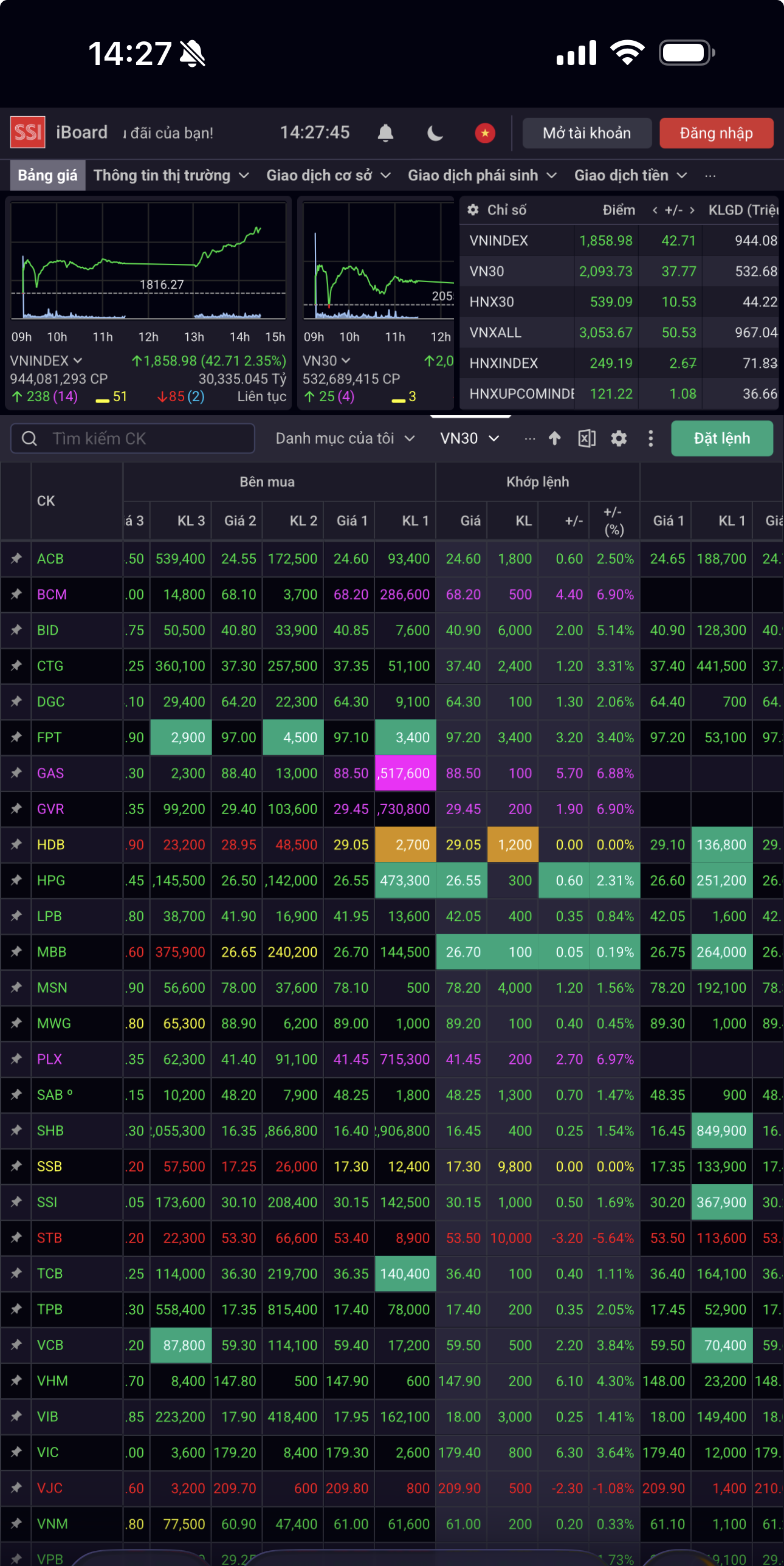Toggle dark mode with the moon icon
Image resolution: width=784 pixels, height=1566 pixels.
(x=435, y=133)
